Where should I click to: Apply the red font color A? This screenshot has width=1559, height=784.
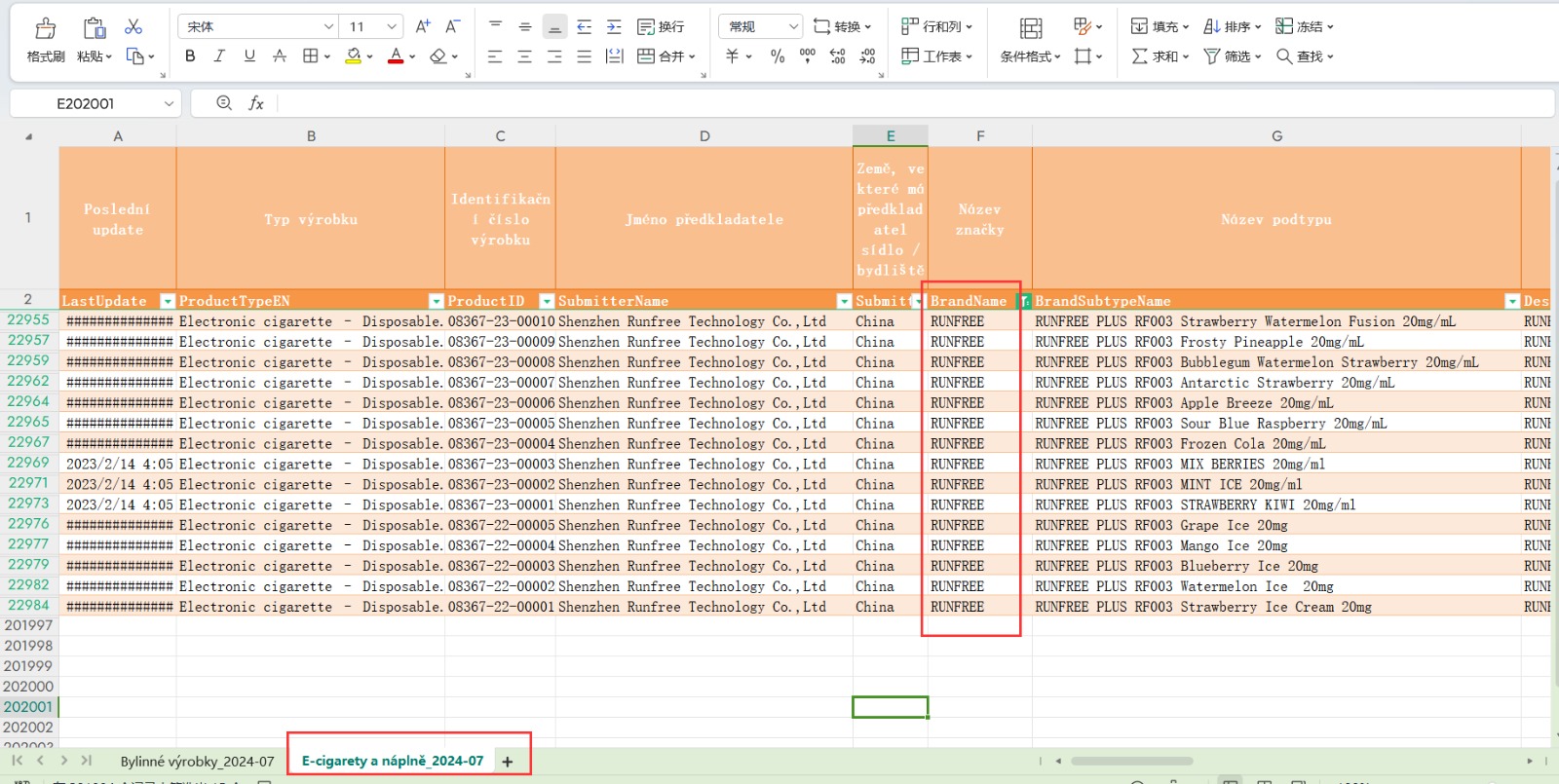pos(396,56)
